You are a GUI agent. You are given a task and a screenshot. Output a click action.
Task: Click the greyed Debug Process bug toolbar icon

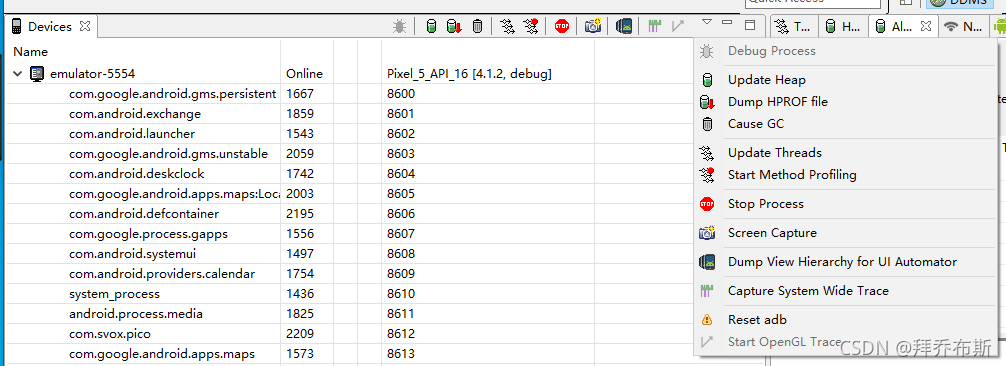[399, 26]
